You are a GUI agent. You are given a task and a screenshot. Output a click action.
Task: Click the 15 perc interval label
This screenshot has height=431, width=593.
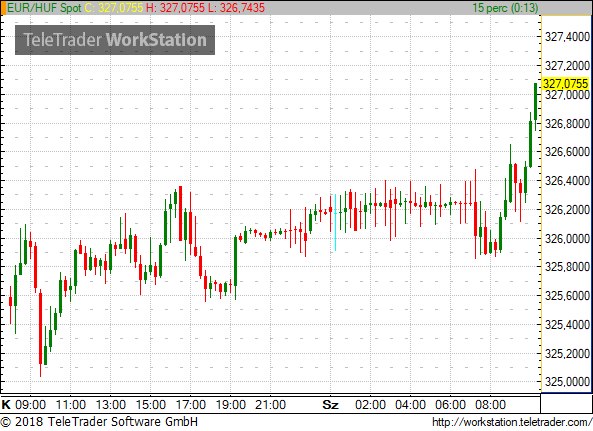coord(505,8)
